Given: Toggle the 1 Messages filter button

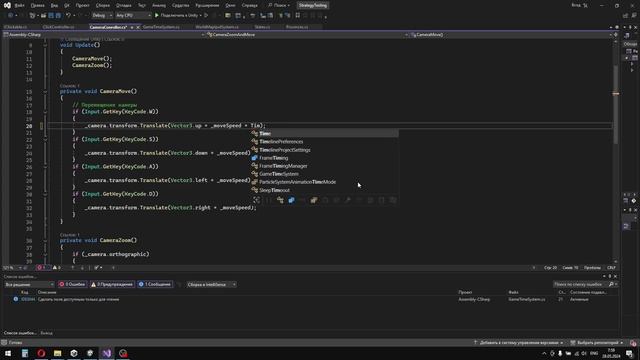Looking at the screenshot, I should coord(155,284).
